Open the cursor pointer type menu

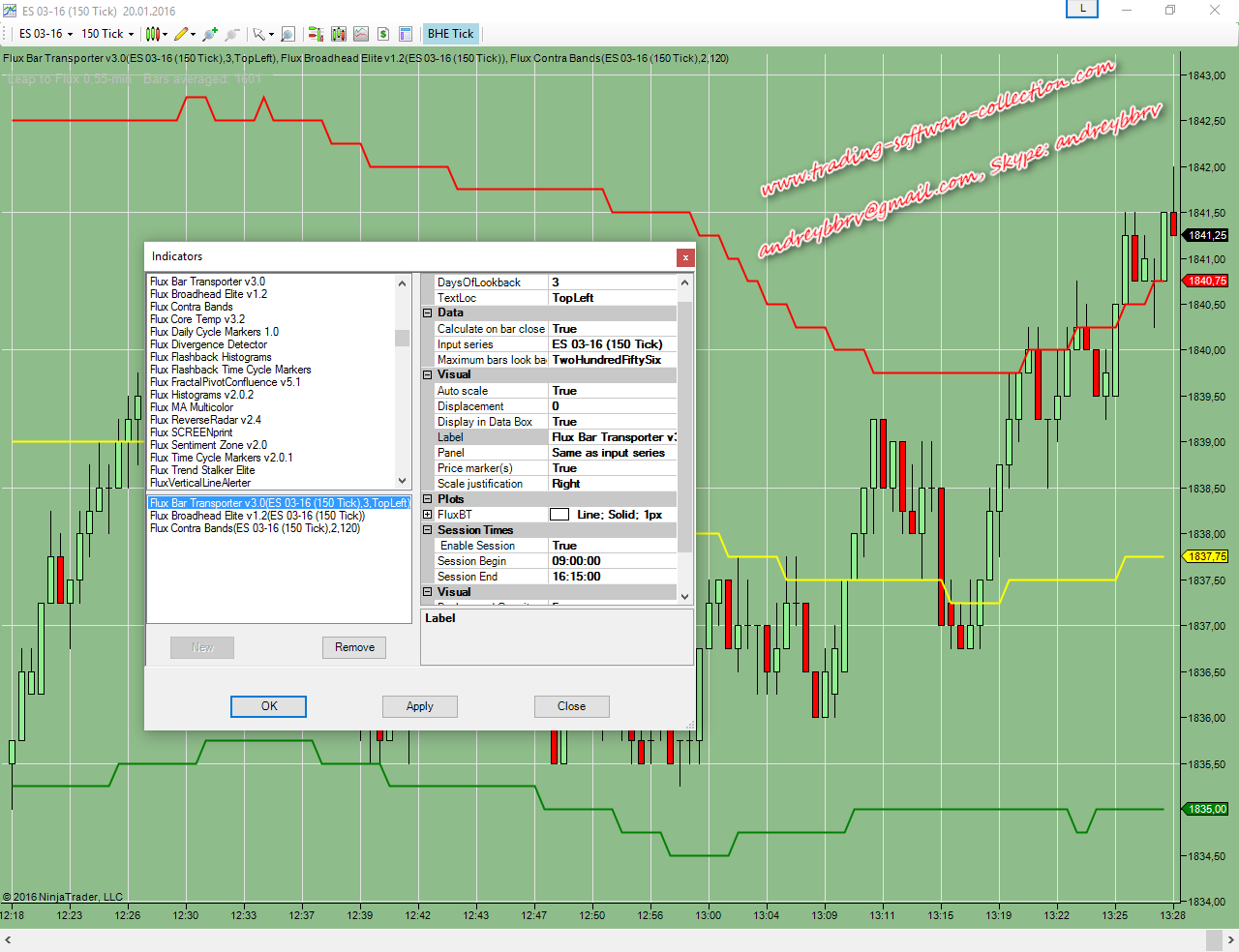262,34
